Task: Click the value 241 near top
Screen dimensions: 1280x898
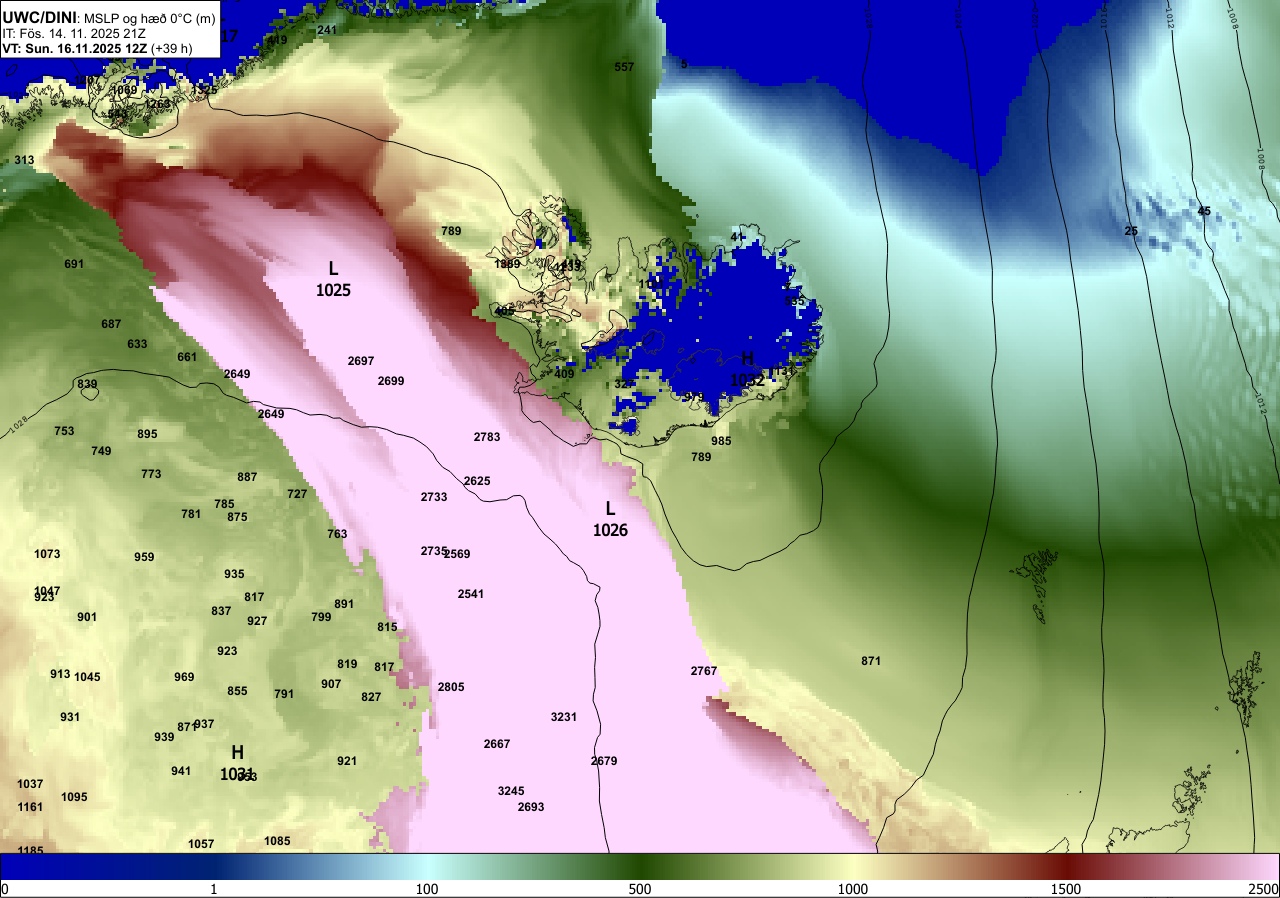Action: pyautogui.click(x=327, y=30)
